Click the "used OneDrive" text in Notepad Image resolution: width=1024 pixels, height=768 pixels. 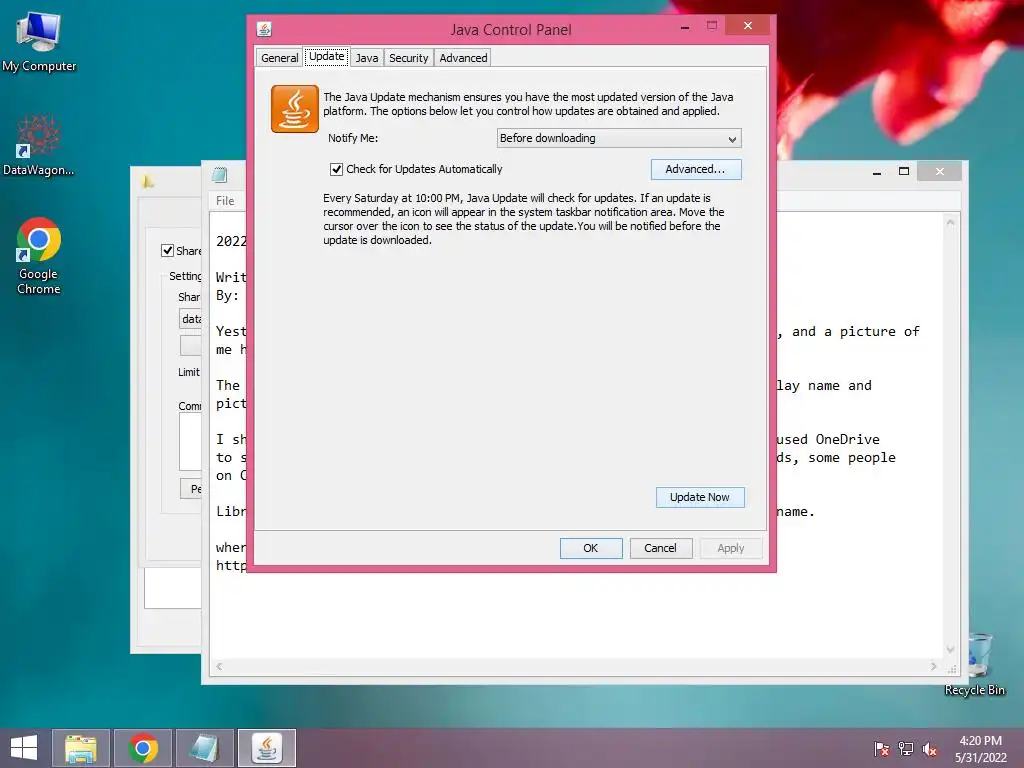[828, 440]
